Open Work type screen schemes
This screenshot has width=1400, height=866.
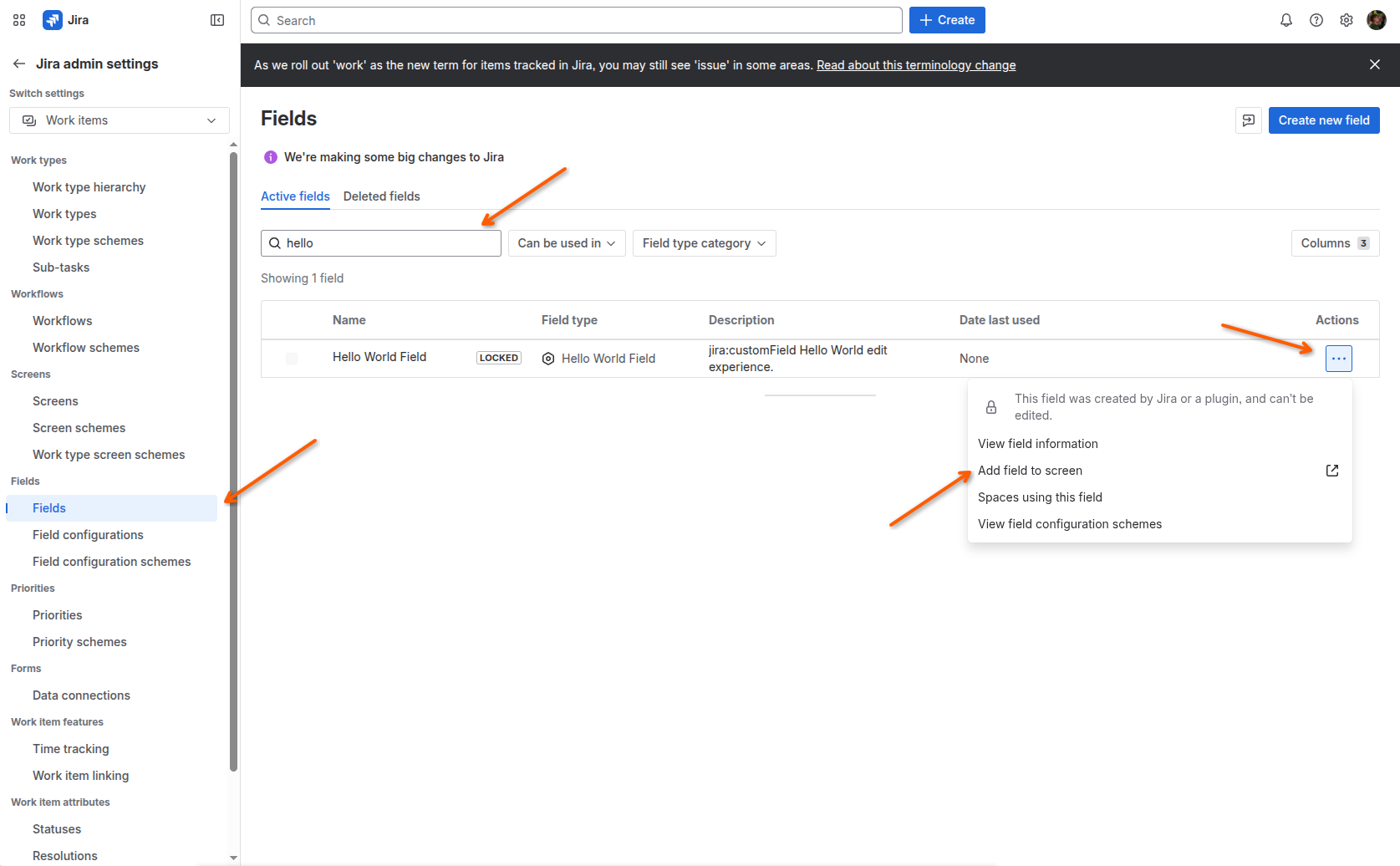point(112,455)
